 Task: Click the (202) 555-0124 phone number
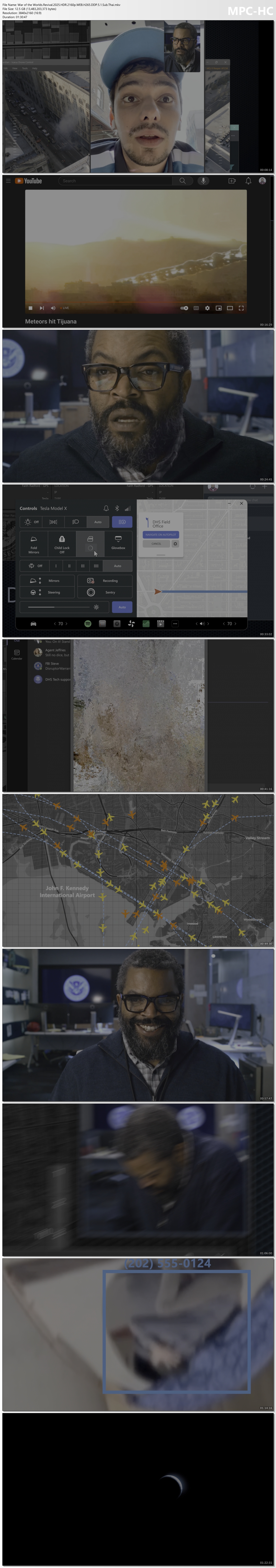(x=168, y=1263)
